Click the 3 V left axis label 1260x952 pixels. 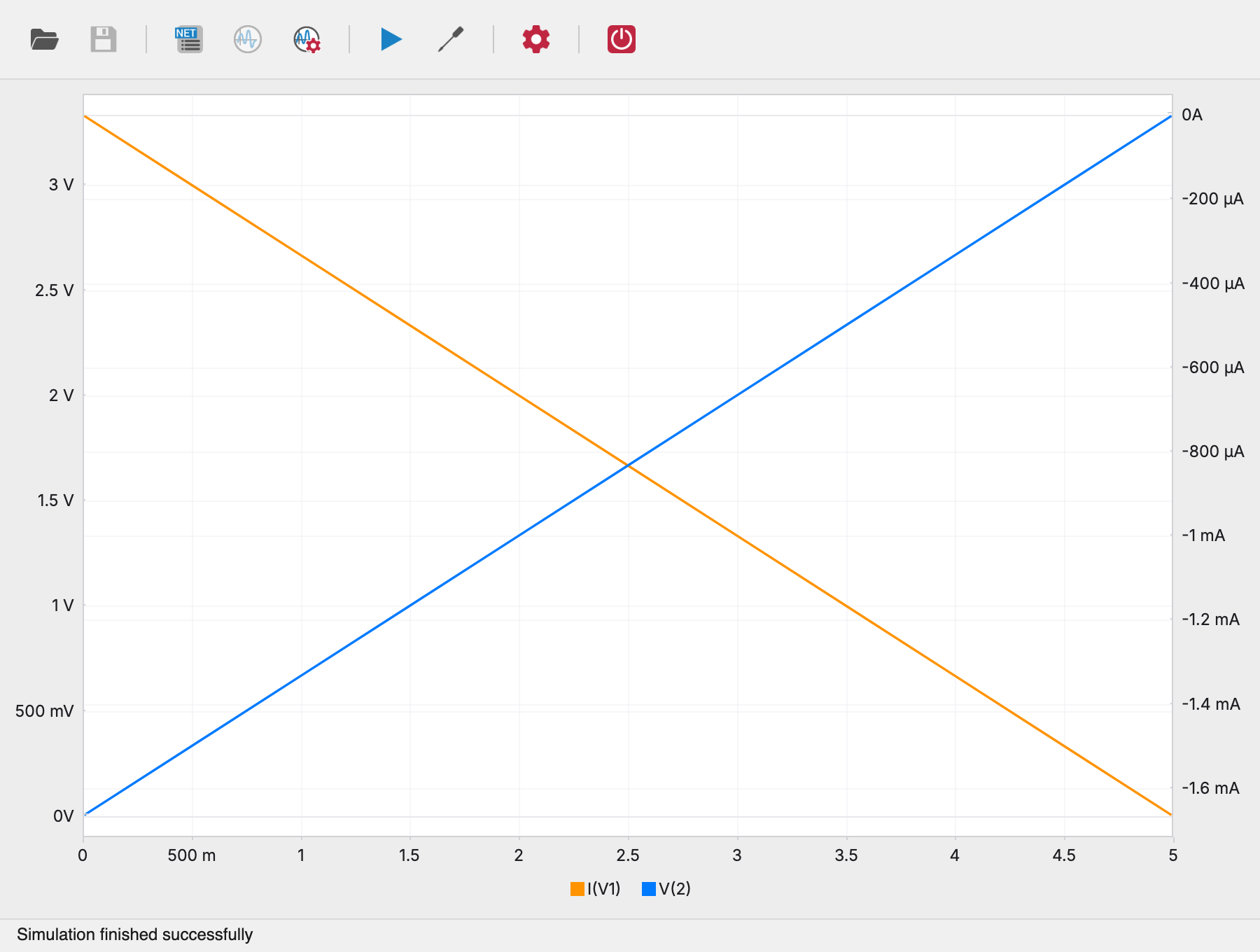pos(61,185)
